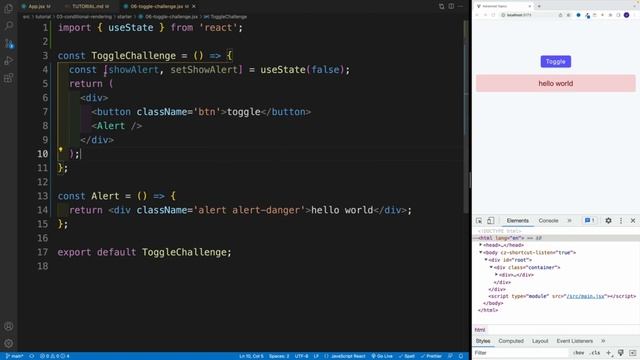The width and height of the screenshot is (640, 360).
Task: Click the inspect element picker in DevTools
Action: pos(479,220)
